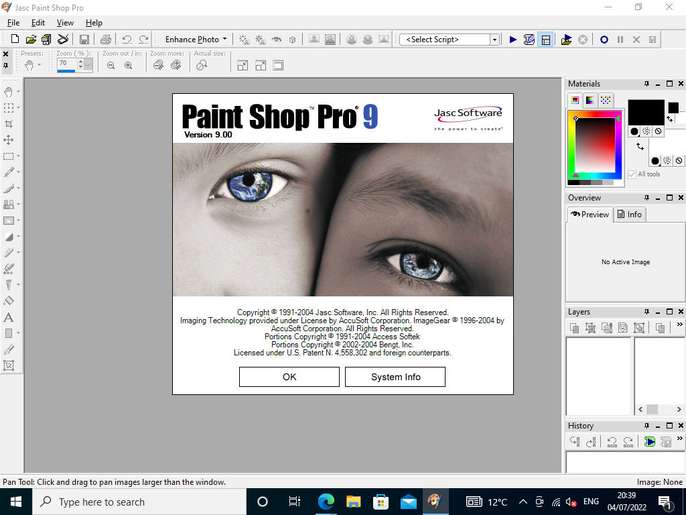
Task: Open the View menu
Action: pos(65,23)
